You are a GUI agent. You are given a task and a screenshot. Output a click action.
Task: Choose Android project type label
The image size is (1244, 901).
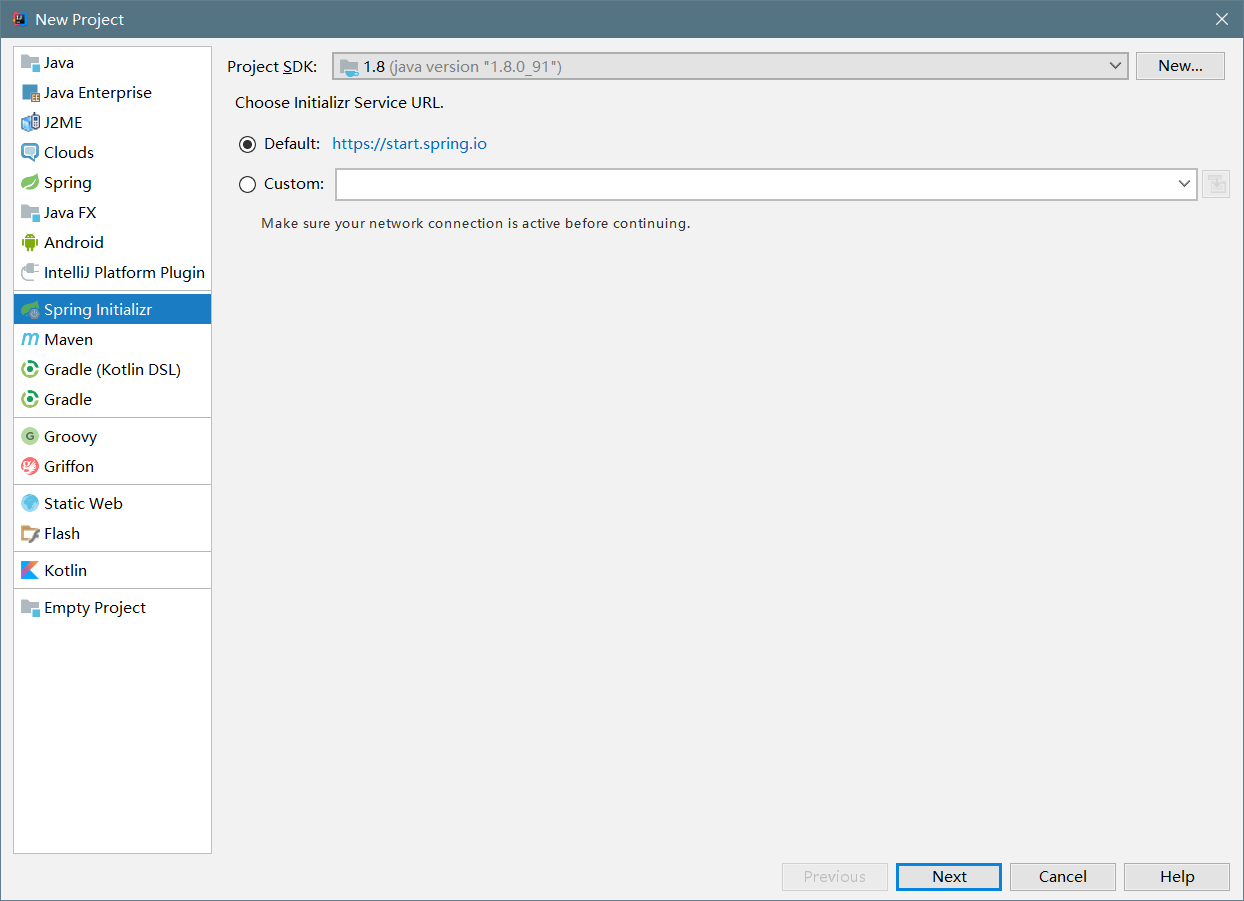74,243
